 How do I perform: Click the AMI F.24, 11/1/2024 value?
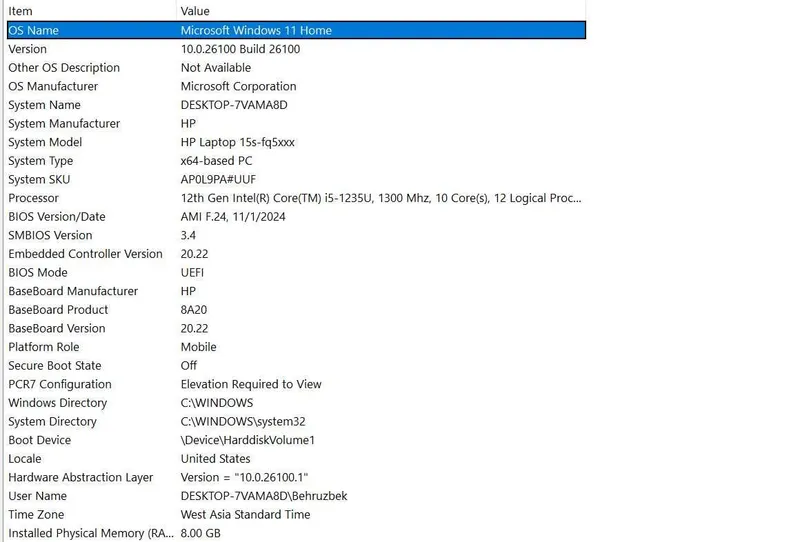233,216
